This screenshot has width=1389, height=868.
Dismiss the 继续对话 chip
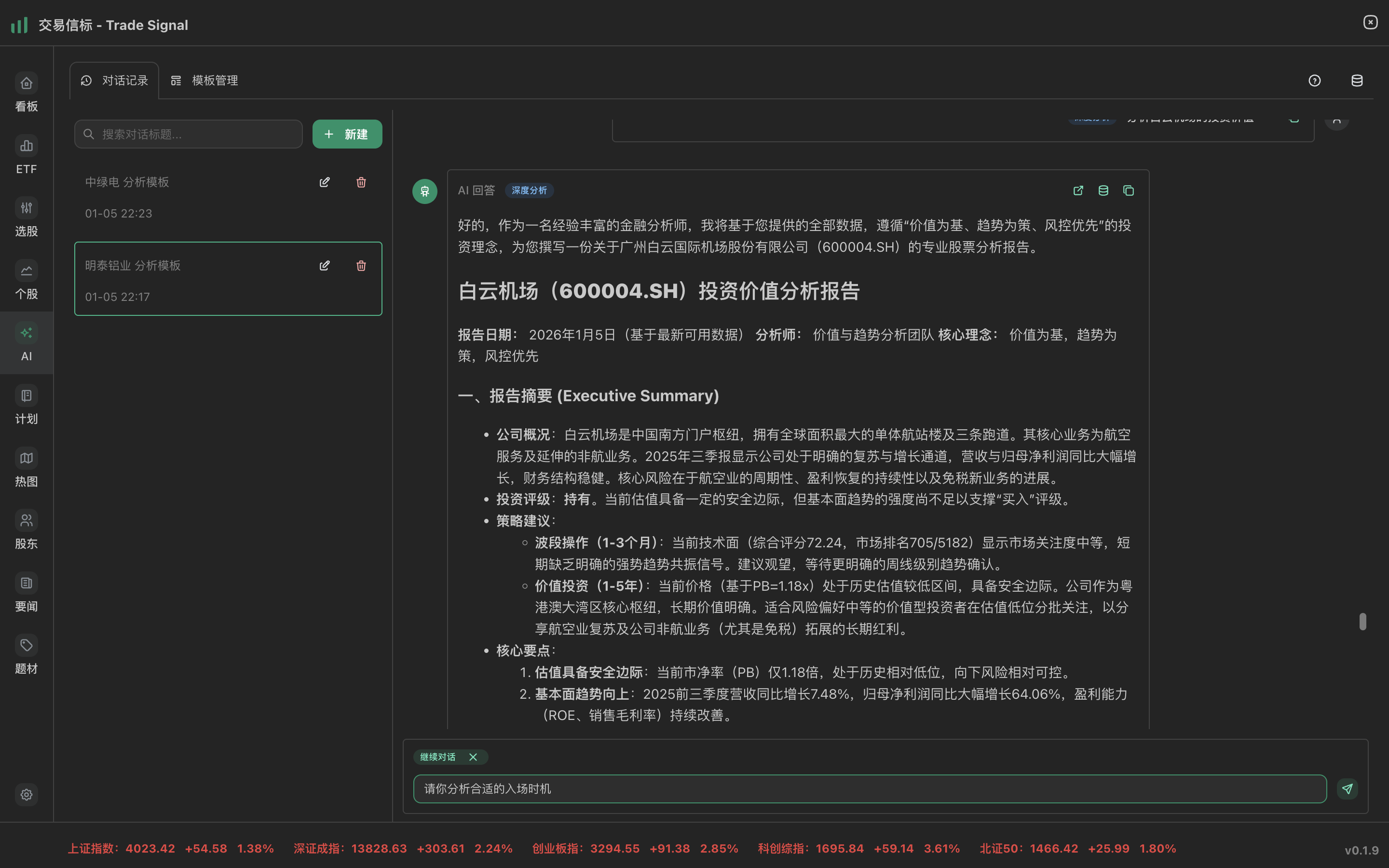coord(473,757)
